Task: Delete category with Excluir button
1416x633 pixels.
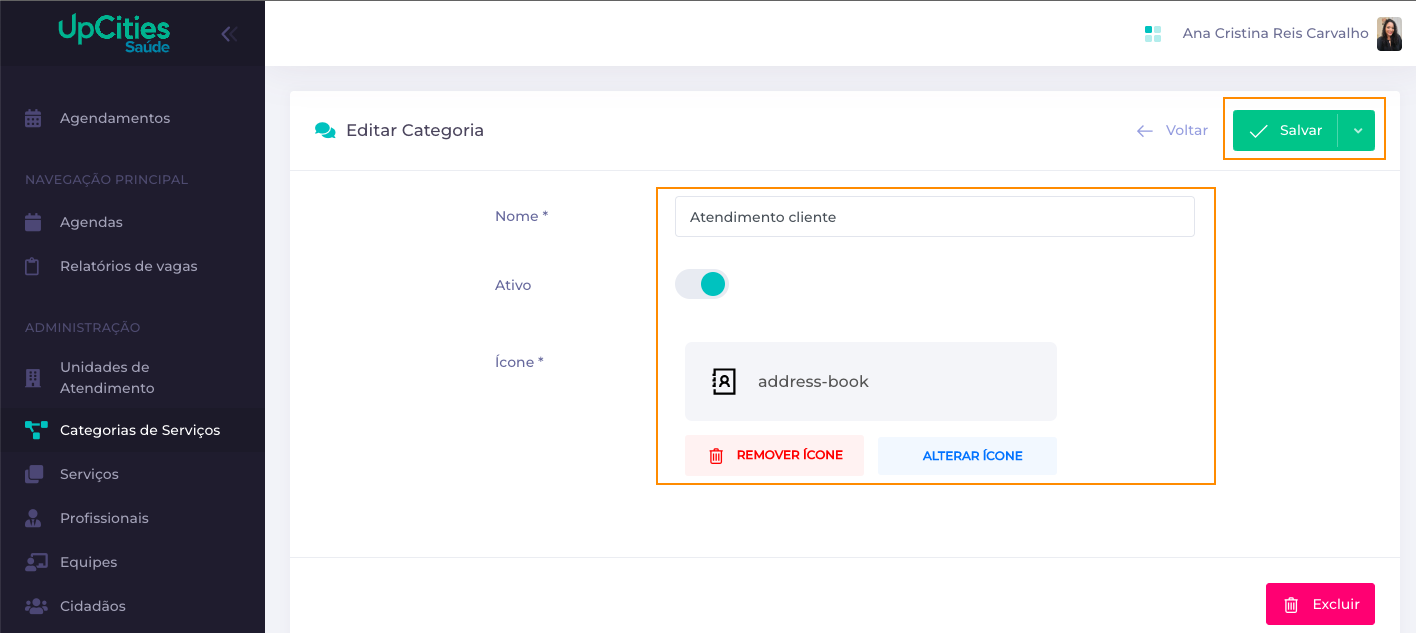Action: coord(1320,604)
